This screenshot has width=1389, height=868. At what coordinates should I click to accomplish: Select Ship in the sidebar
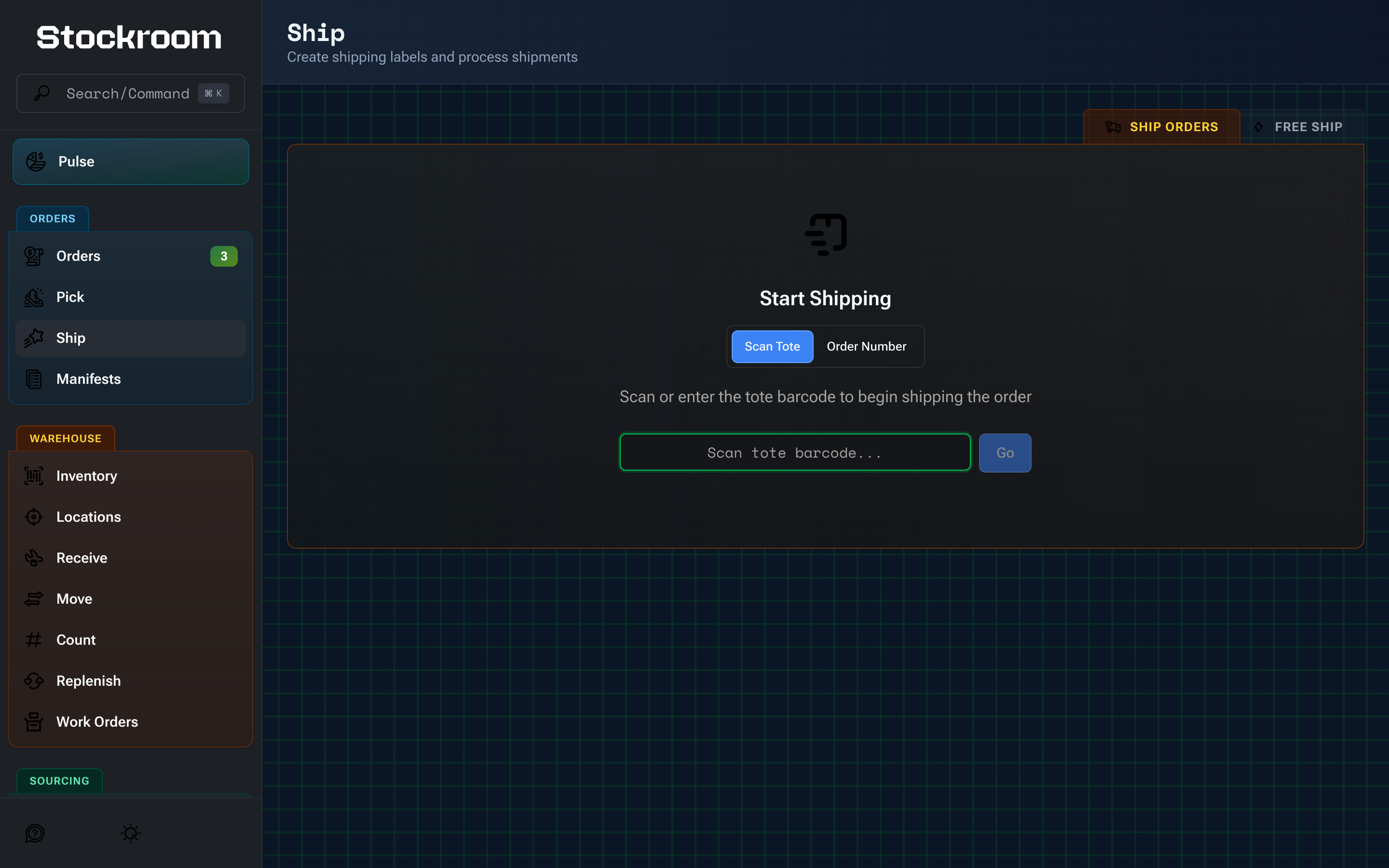point(131,338)
